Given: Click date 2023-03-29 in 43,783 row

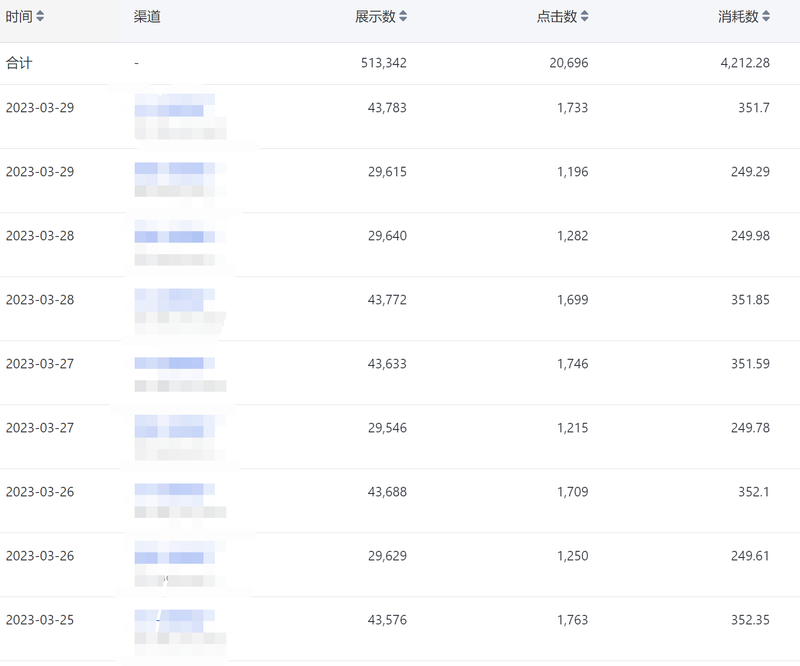Looking at the screenshot, I should tap(40, 108).
